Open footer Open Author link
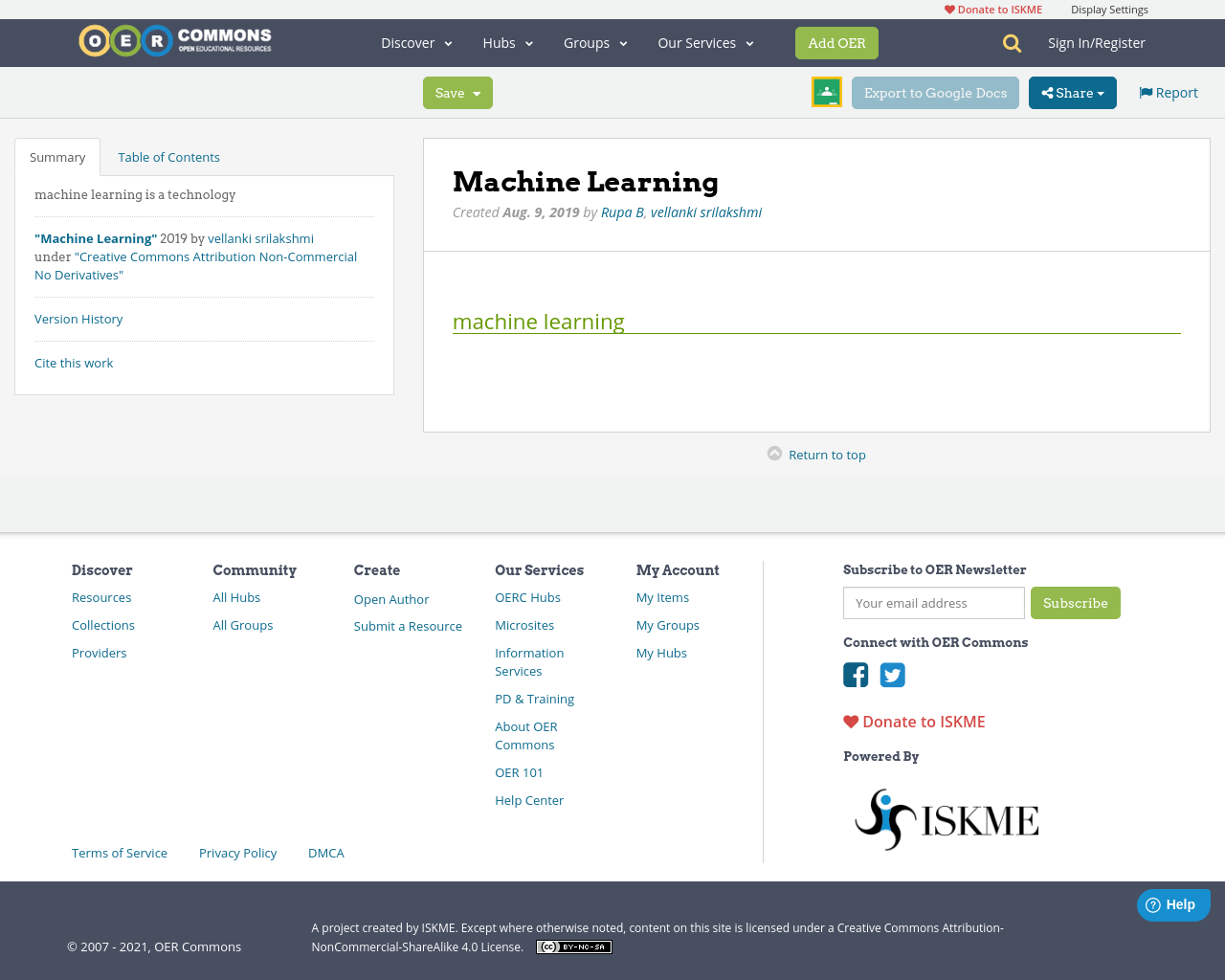Screen dimensions: 1225x980 (391, 599)
